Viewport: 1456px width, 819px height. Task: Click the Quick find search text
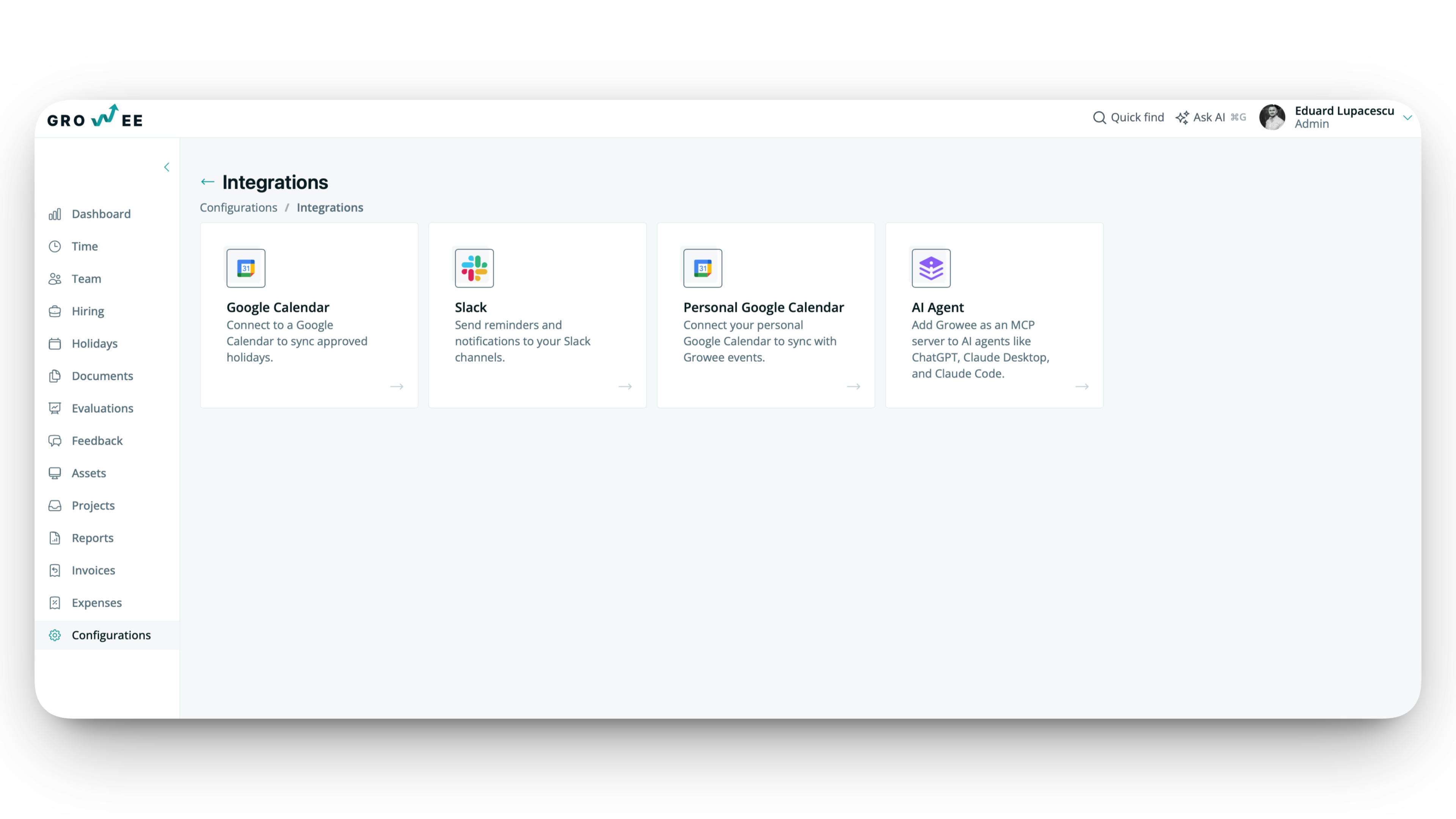click(1137, 118)
